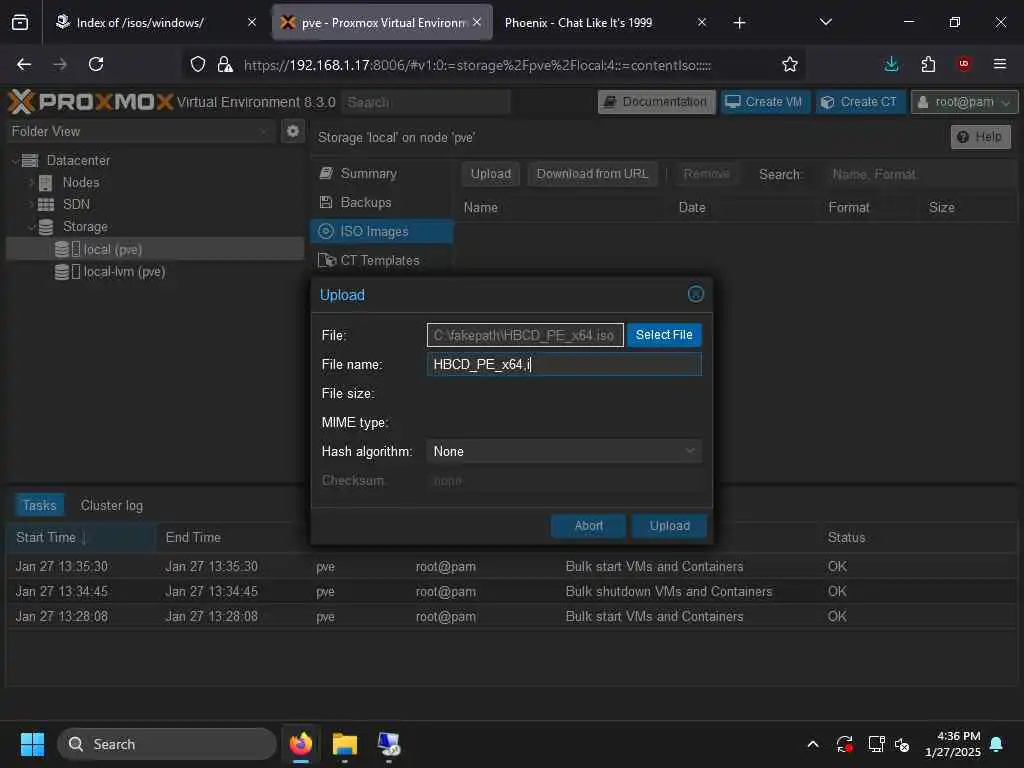1024x768 pixels.
Task: Open the root@pam user menu
Action: 964,102
